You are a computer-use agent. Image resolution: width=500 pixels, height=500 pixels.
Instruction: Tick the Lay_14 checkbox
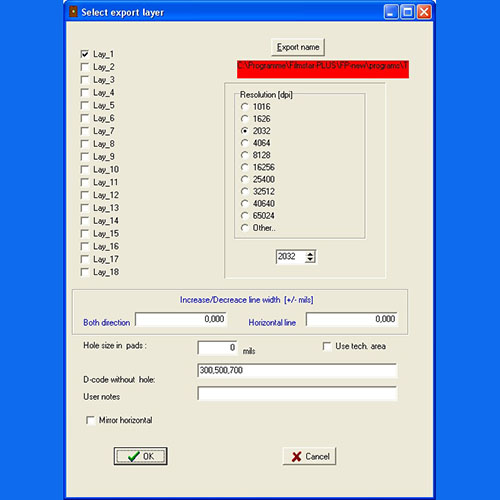point(85,221)
